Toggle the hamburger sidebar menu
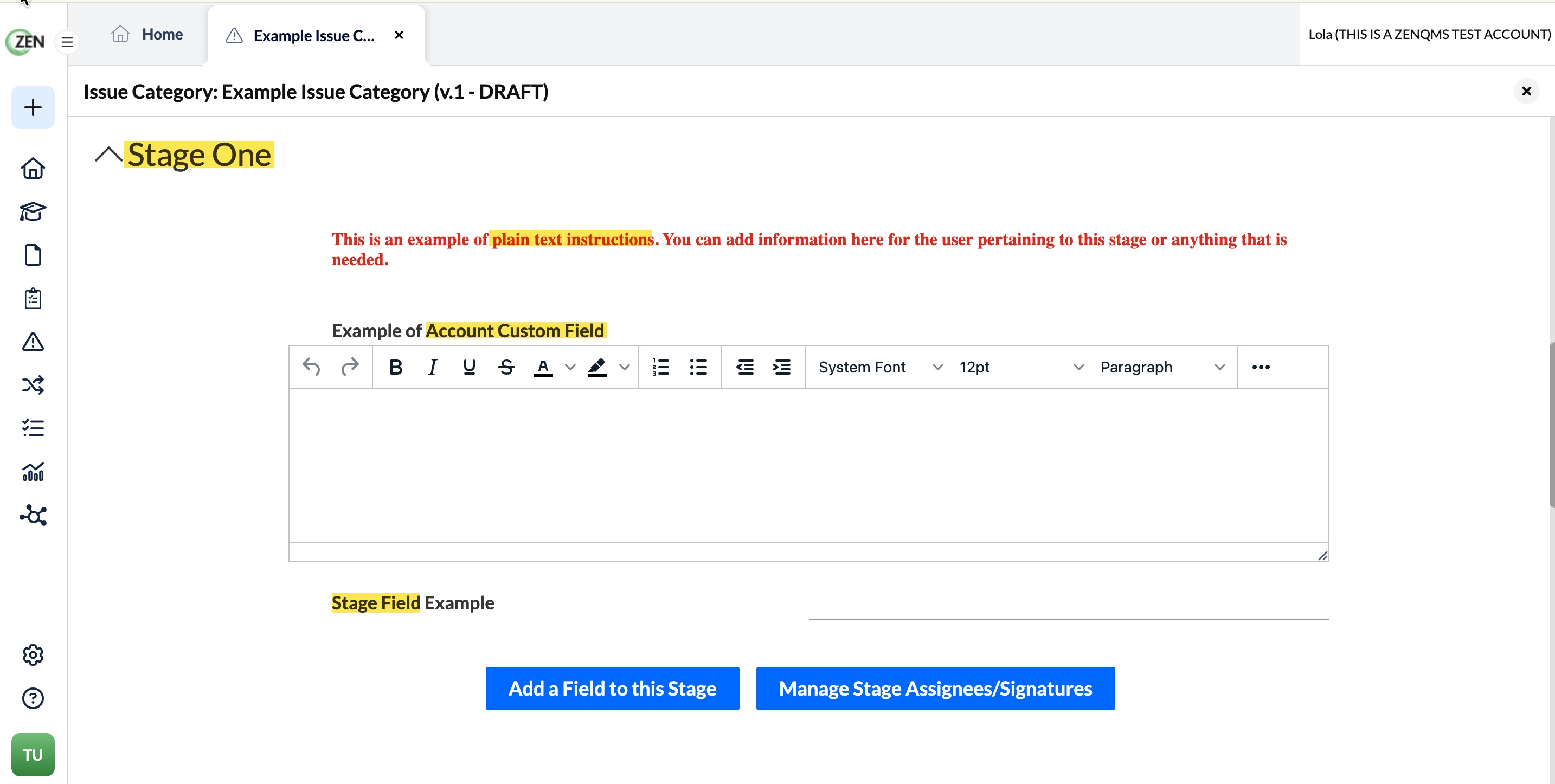This screenshot has height=784, width=1555. click(67, 42)
